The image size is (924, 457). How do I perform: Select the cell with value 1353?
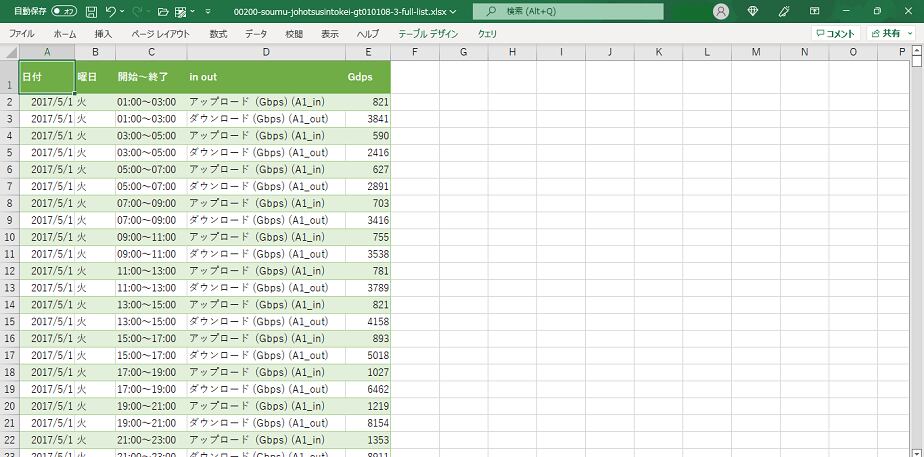pyautogui.click(x=368, y=440)
